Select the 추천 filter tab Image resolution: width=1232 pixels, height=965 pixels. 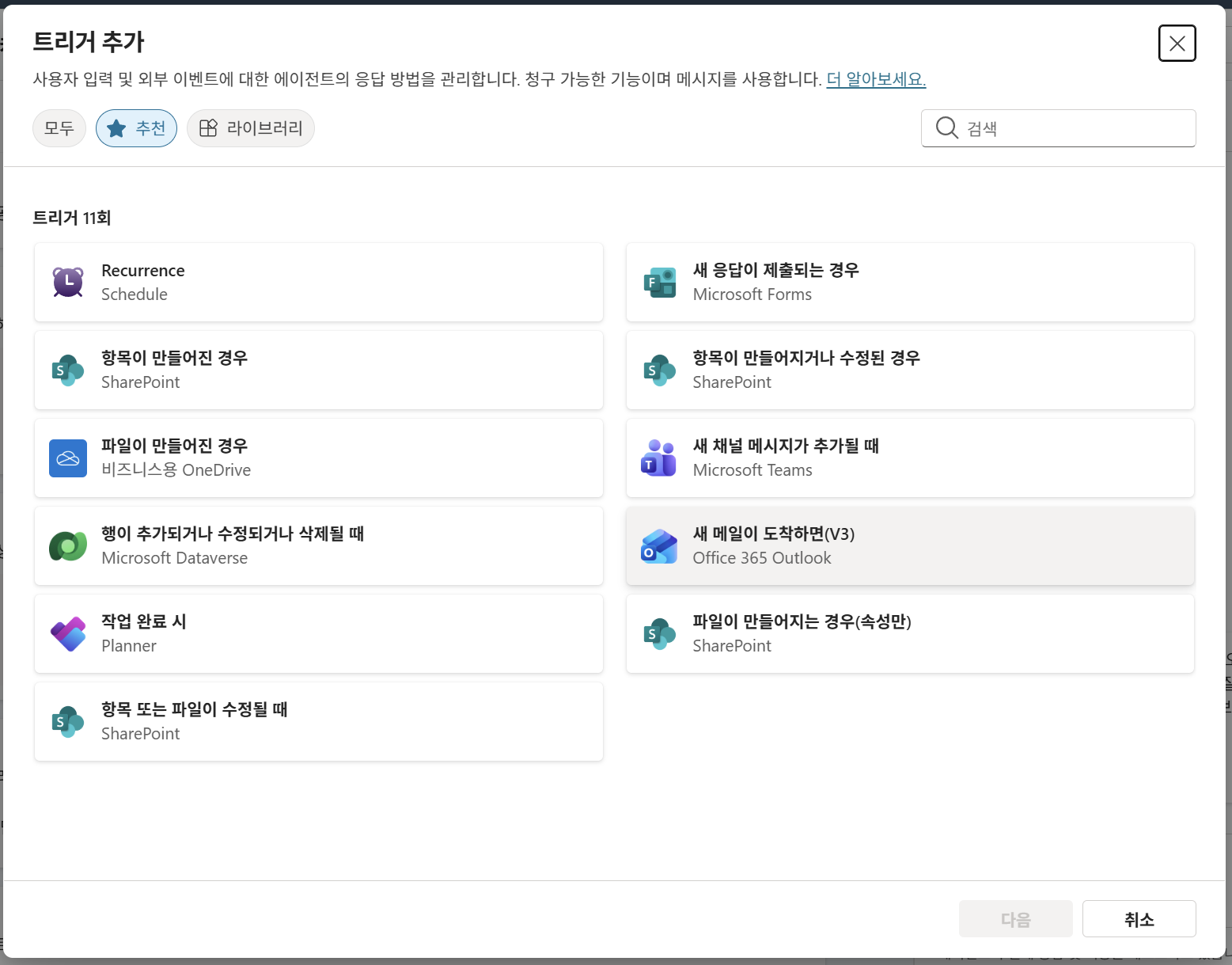[136, 128]
